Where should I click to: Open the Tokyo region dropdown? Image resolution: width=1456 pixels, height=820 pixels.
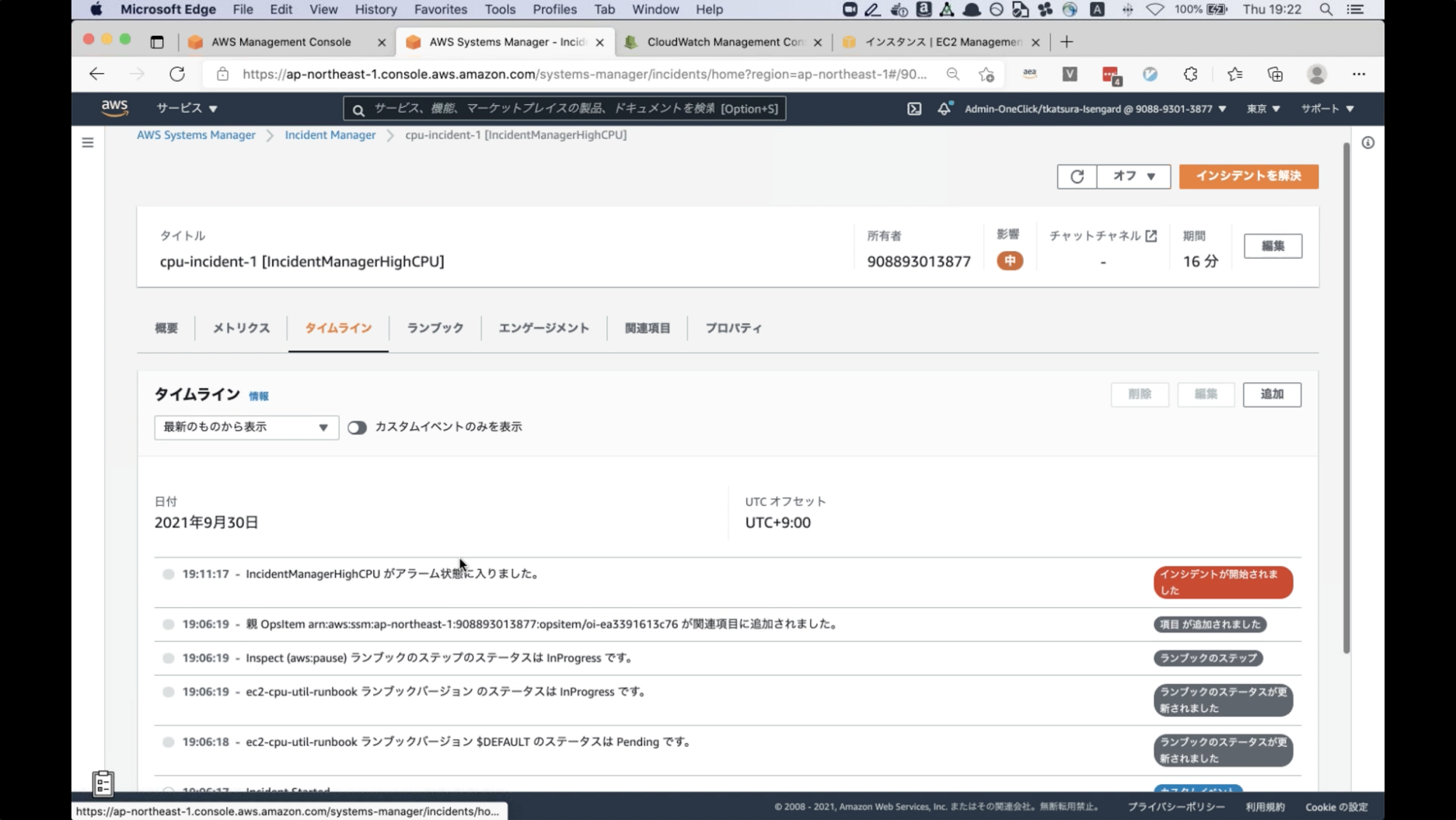1263,109
